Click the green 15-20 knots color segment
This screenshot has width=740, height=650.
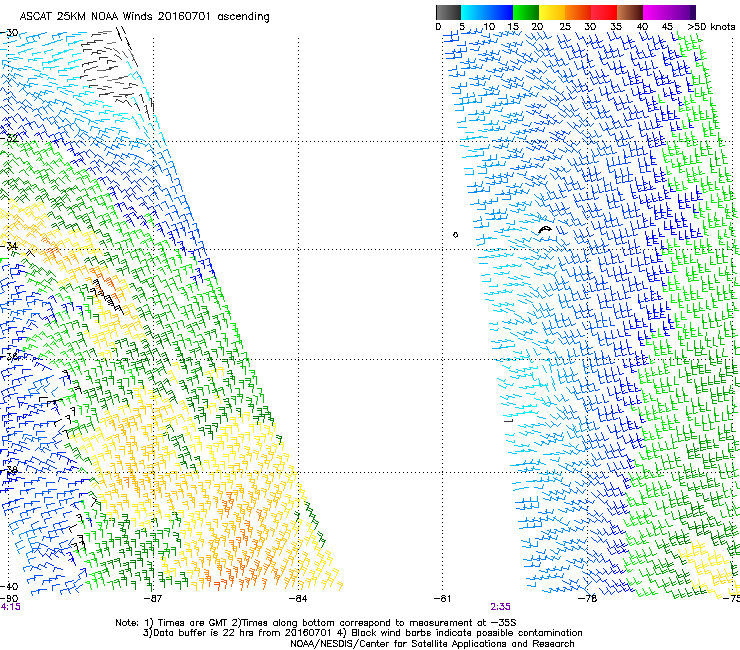pos(526,12)
